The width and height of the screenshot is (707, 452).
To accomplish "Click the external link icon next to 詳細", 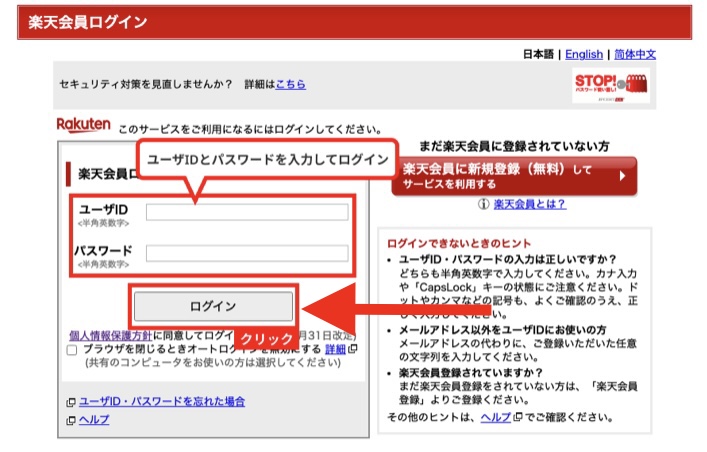I will click(x=353, y=349).
